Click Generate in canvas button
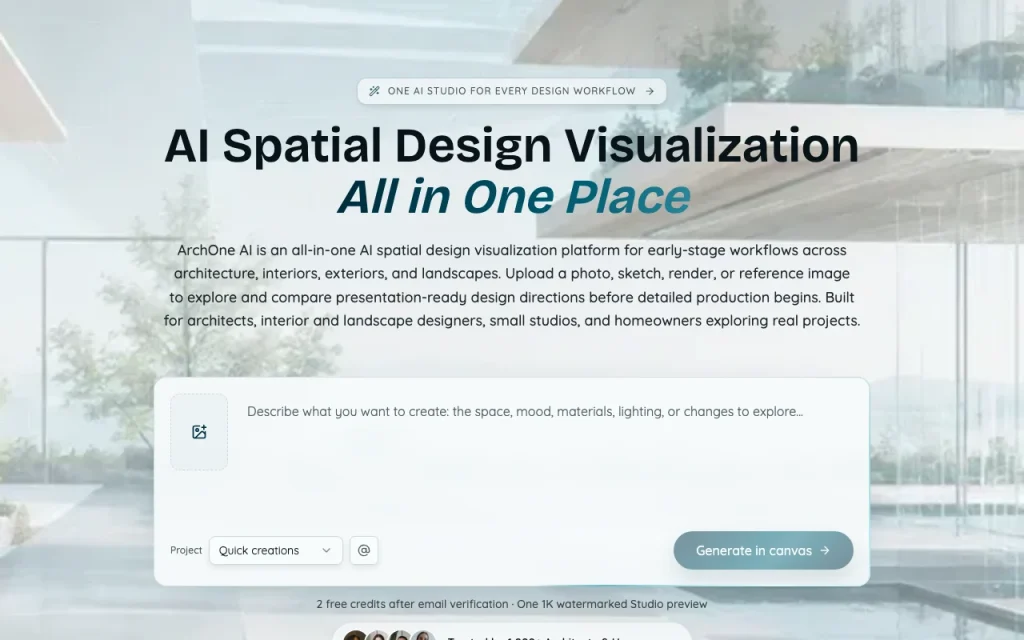 763,551
